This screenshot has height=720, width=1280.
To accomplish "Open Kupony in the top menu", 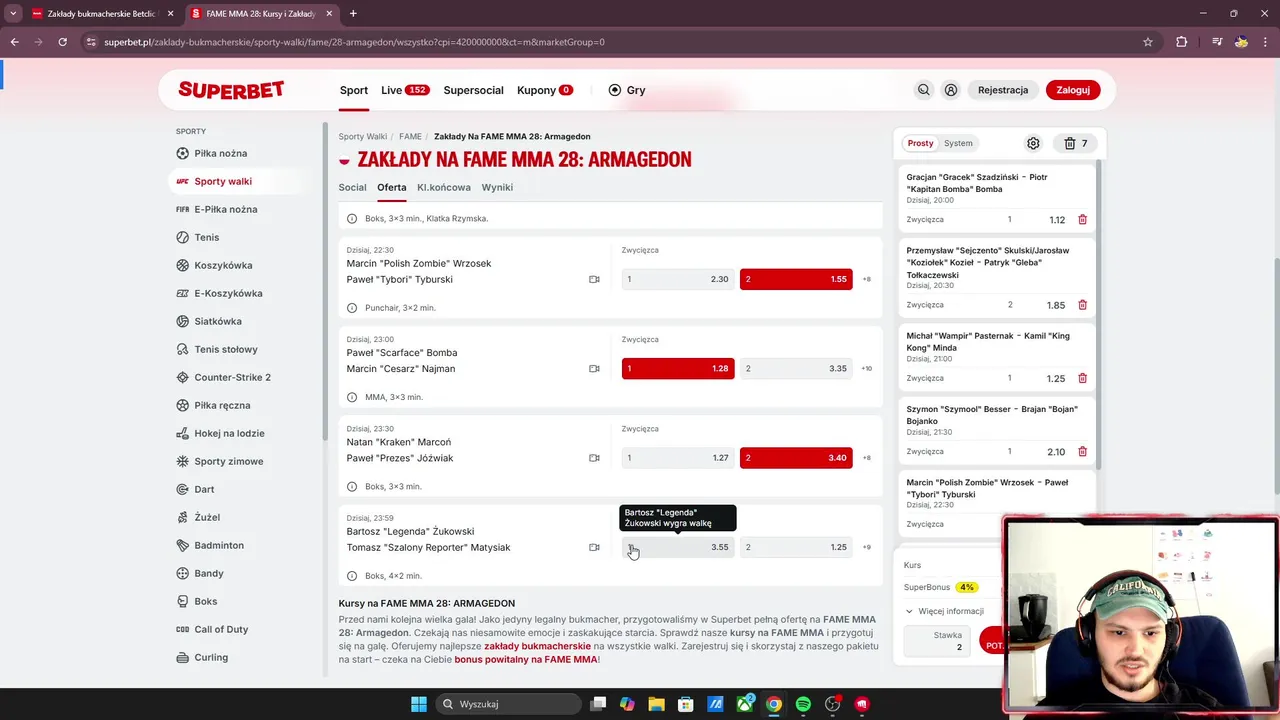I will pos(545,90).
